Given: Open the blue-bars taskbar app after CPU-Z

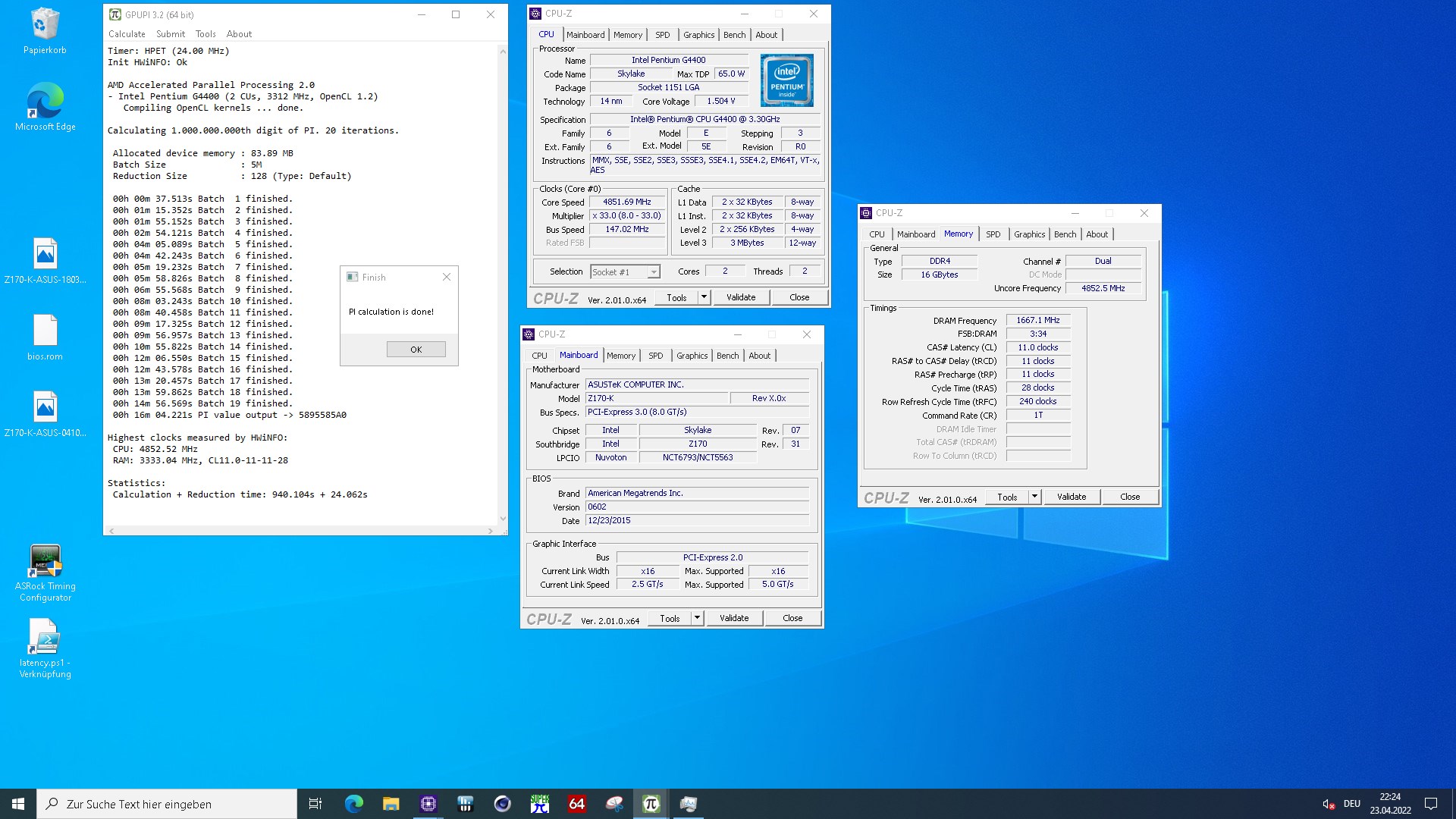Looking at the screenshot, I should (465, 804).
